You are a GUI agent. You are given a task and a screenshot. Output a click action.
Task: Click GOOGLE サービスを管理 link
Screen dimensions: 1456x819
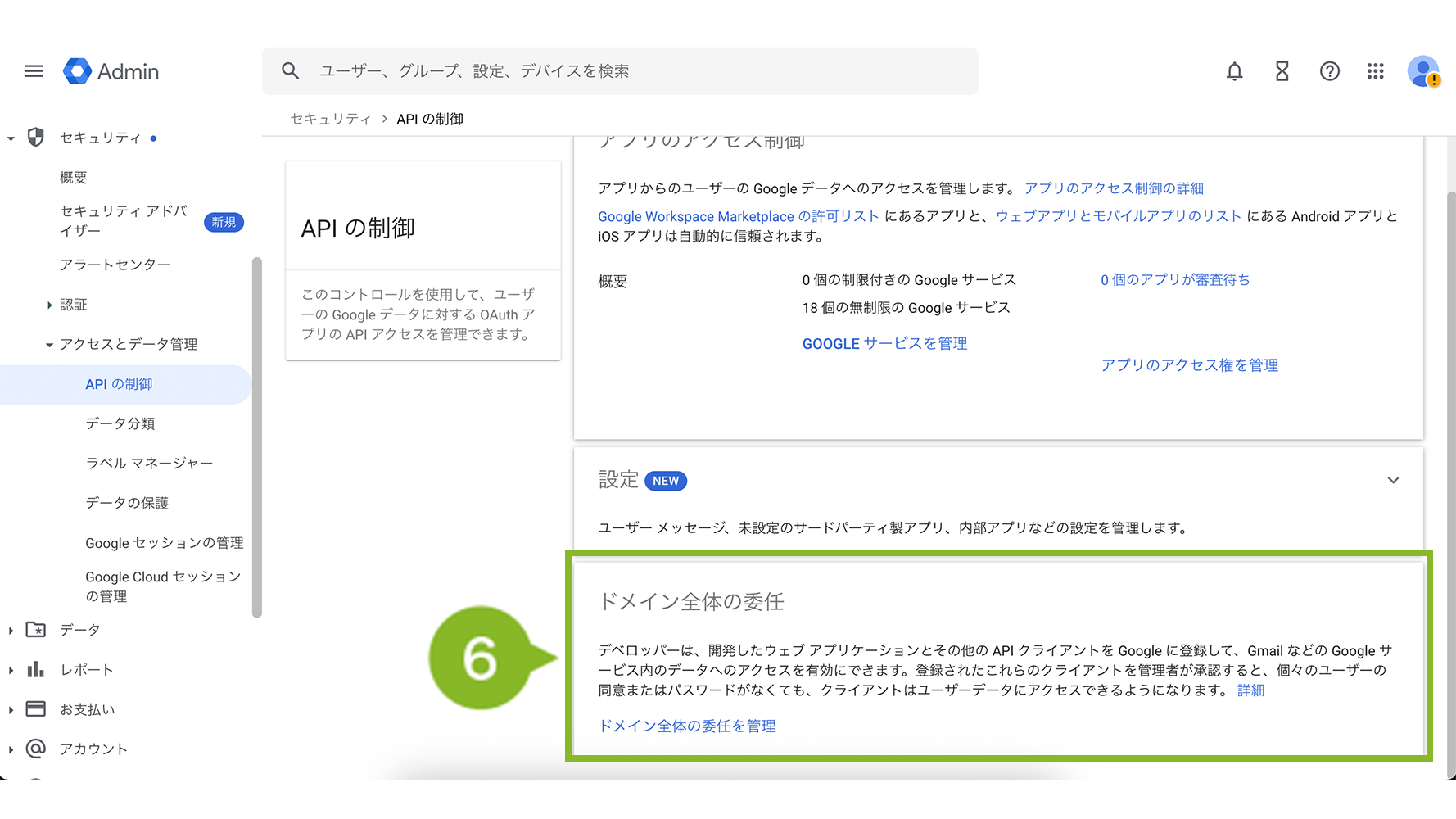(x=884, y=344)
